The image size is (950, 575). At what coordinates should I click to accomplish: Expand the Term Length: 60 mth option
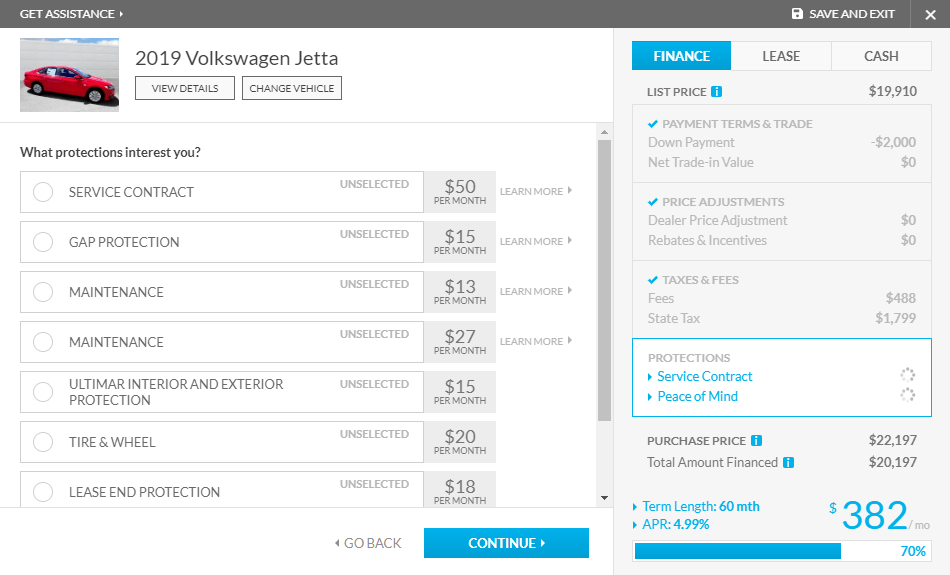[696, 507]
